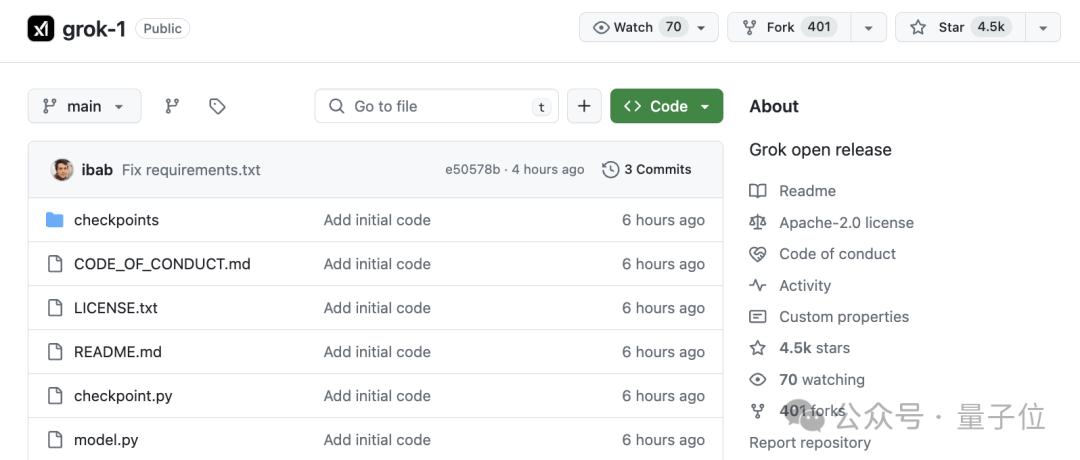Screen dimensions: 1080x460
Task: Click the Apache-2.0 license scale icon
Action: [758, 223]
